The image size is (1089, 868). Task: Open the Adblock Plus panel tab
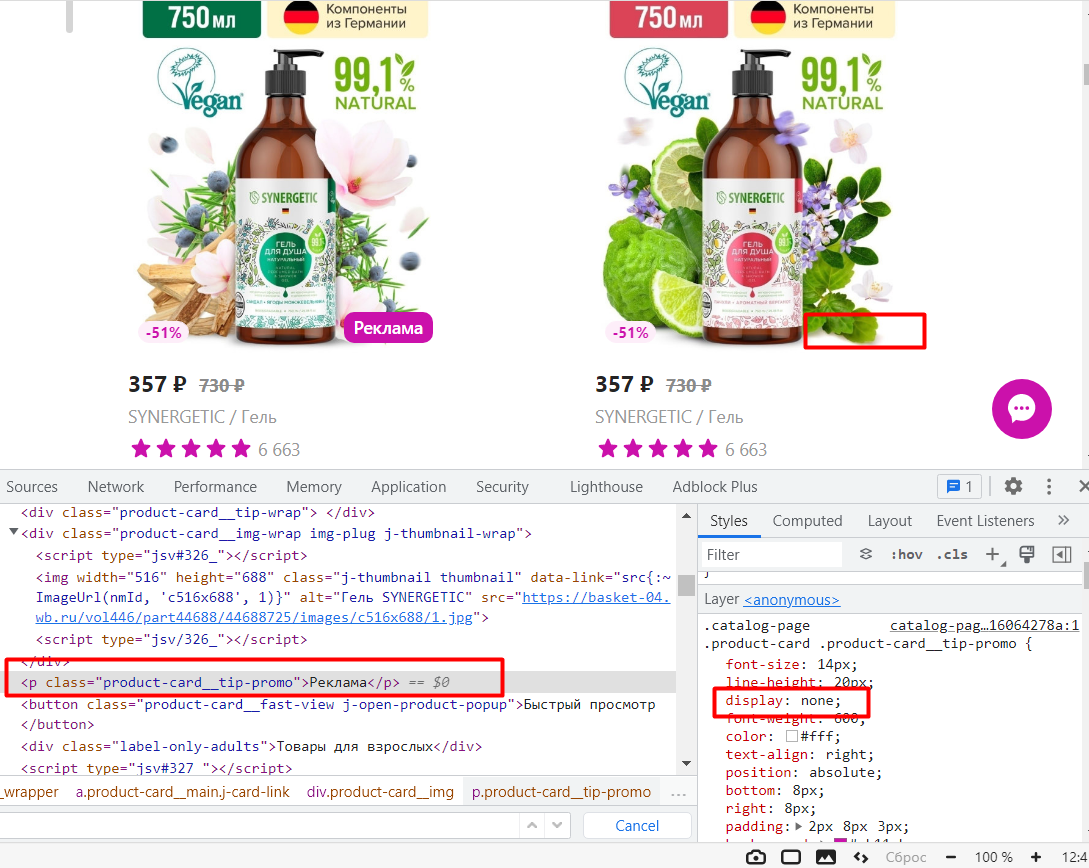[715, 487]
